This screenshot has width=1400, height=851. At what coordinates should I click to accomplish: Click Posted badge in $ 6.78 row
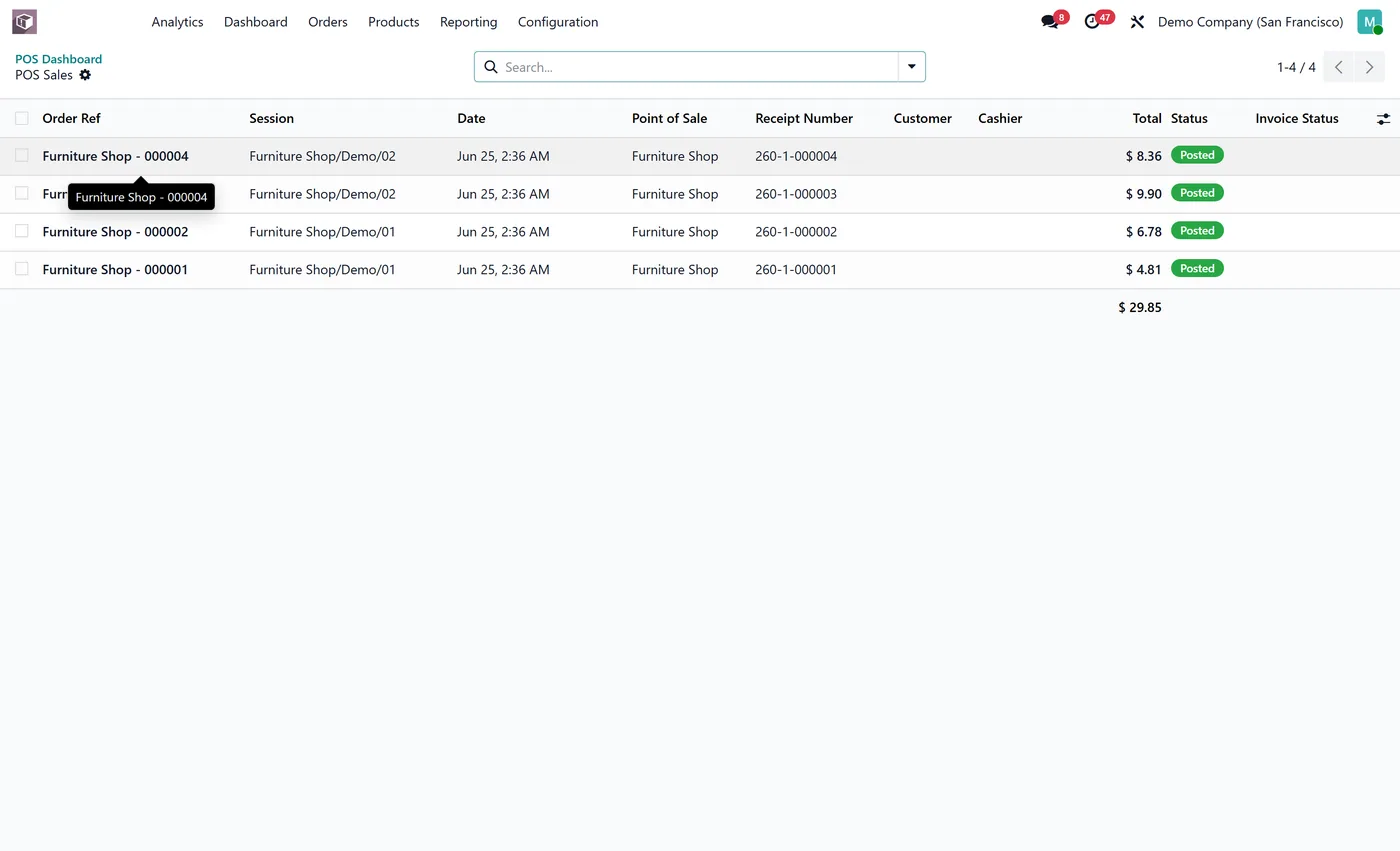[x=1197, y=230]
